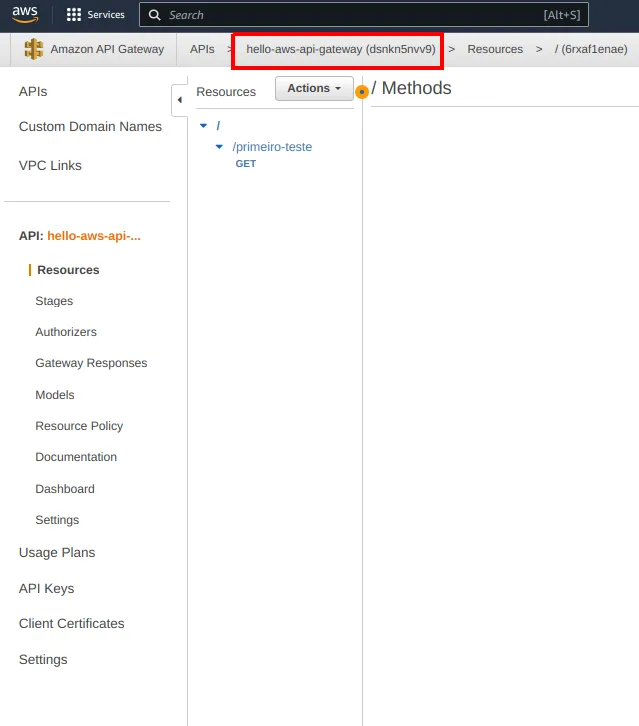Go to Stages in sidebar
Screen dimensions: 639x726
[54, 301]
